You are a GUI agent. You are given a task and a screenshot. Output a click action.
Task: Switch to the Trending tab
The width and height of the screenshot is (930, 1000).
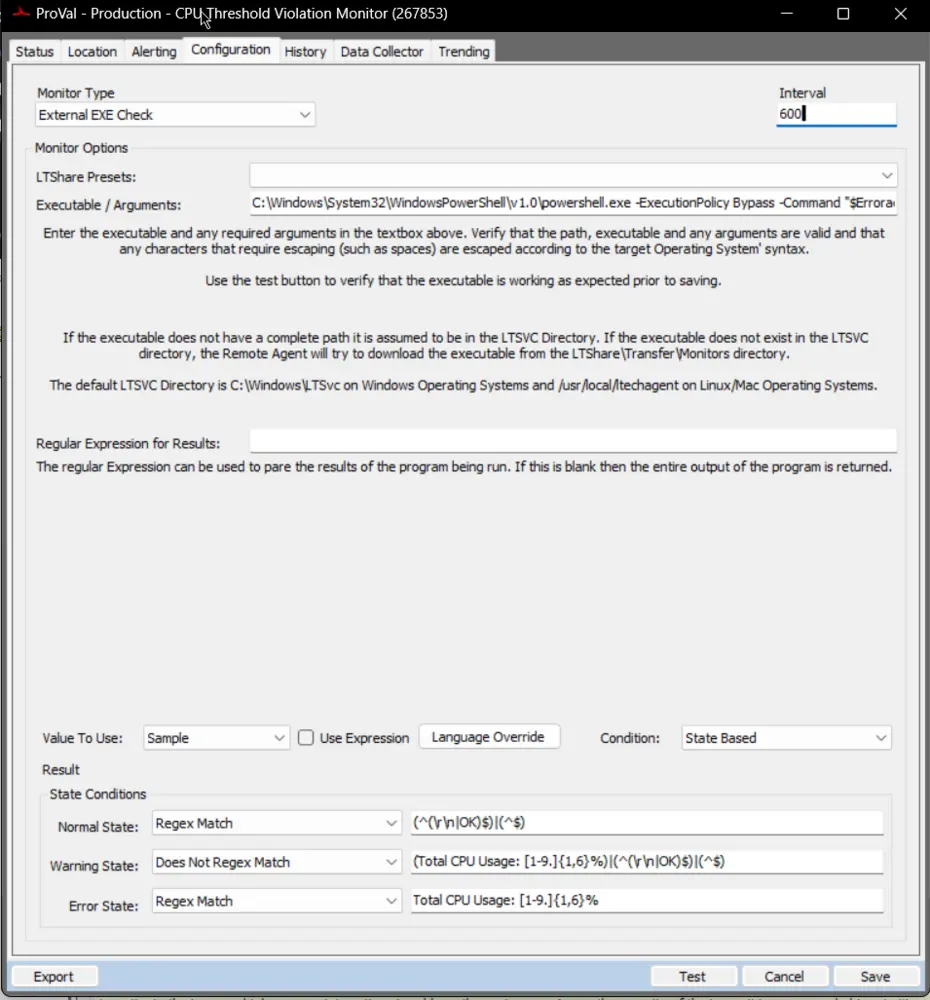pyautogui.click(x=464, y=52)
